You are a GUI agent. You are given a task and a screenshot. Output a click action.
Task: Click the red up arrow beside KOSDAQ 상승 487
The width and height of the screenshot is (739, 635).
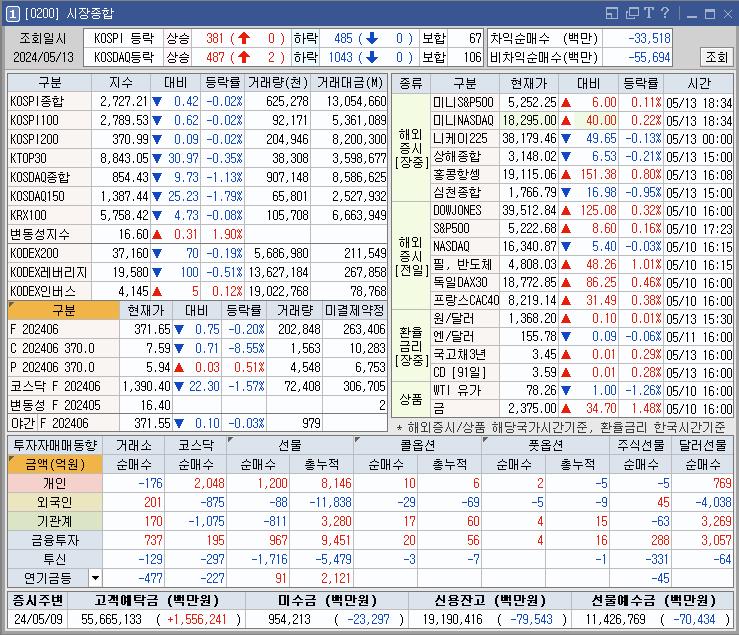244,57
